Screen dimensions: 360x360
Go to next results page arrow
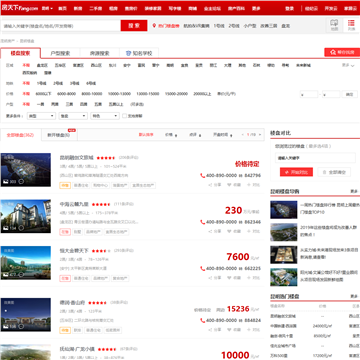click(259, 135)
